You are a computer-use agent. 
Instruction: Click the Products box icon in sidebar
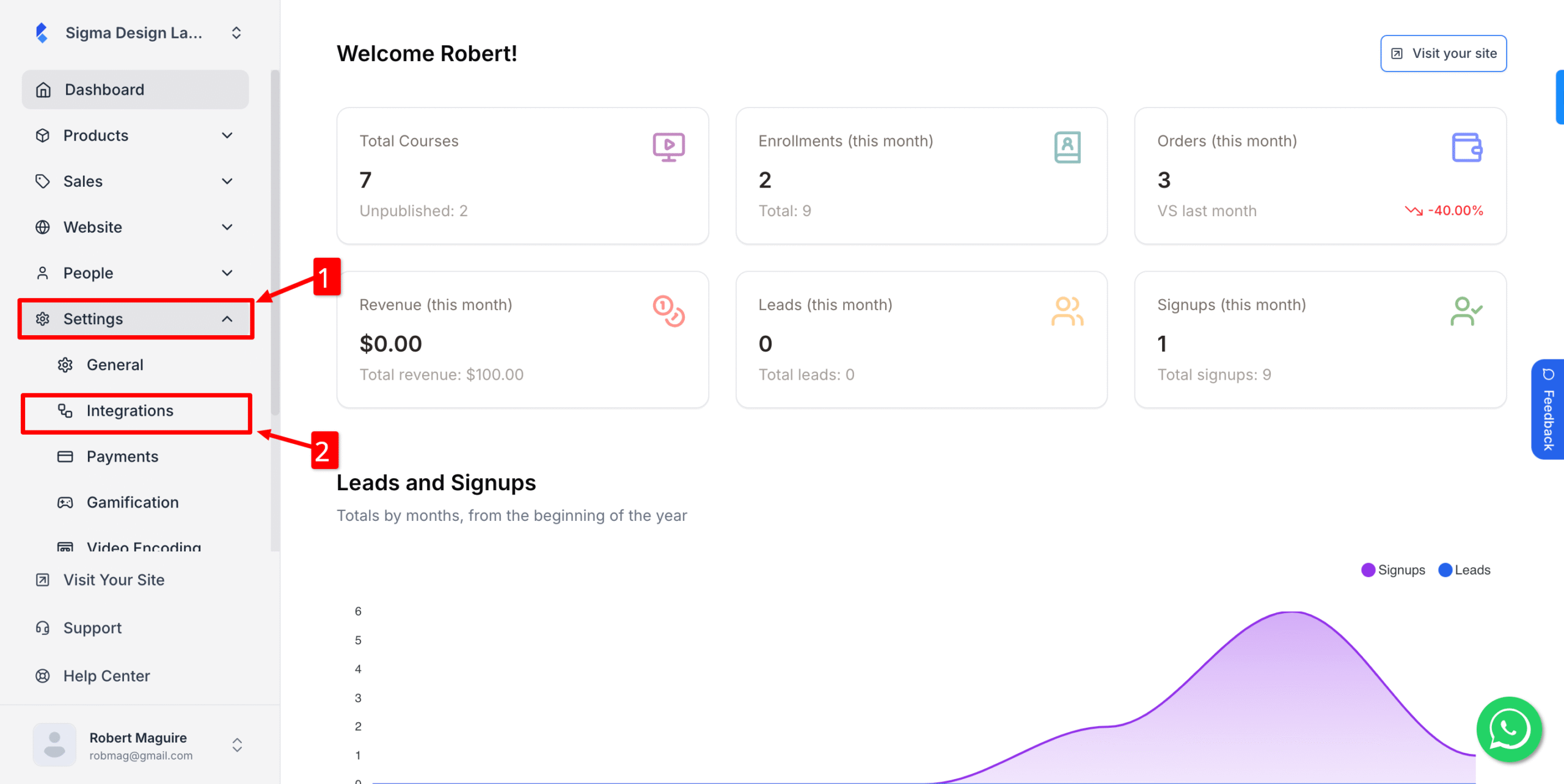(x=43, y=135)
